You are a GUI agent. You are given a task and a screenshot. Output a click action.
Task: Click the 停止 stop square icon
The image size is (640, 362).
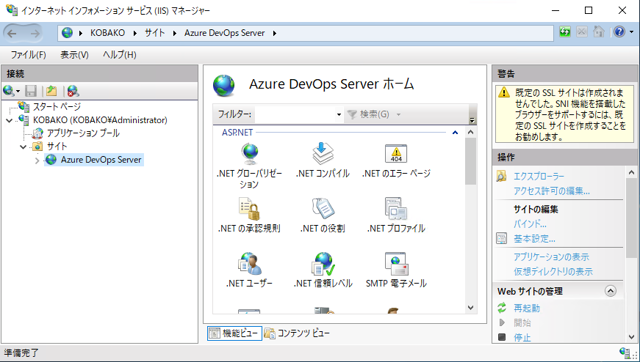[502, 337]
